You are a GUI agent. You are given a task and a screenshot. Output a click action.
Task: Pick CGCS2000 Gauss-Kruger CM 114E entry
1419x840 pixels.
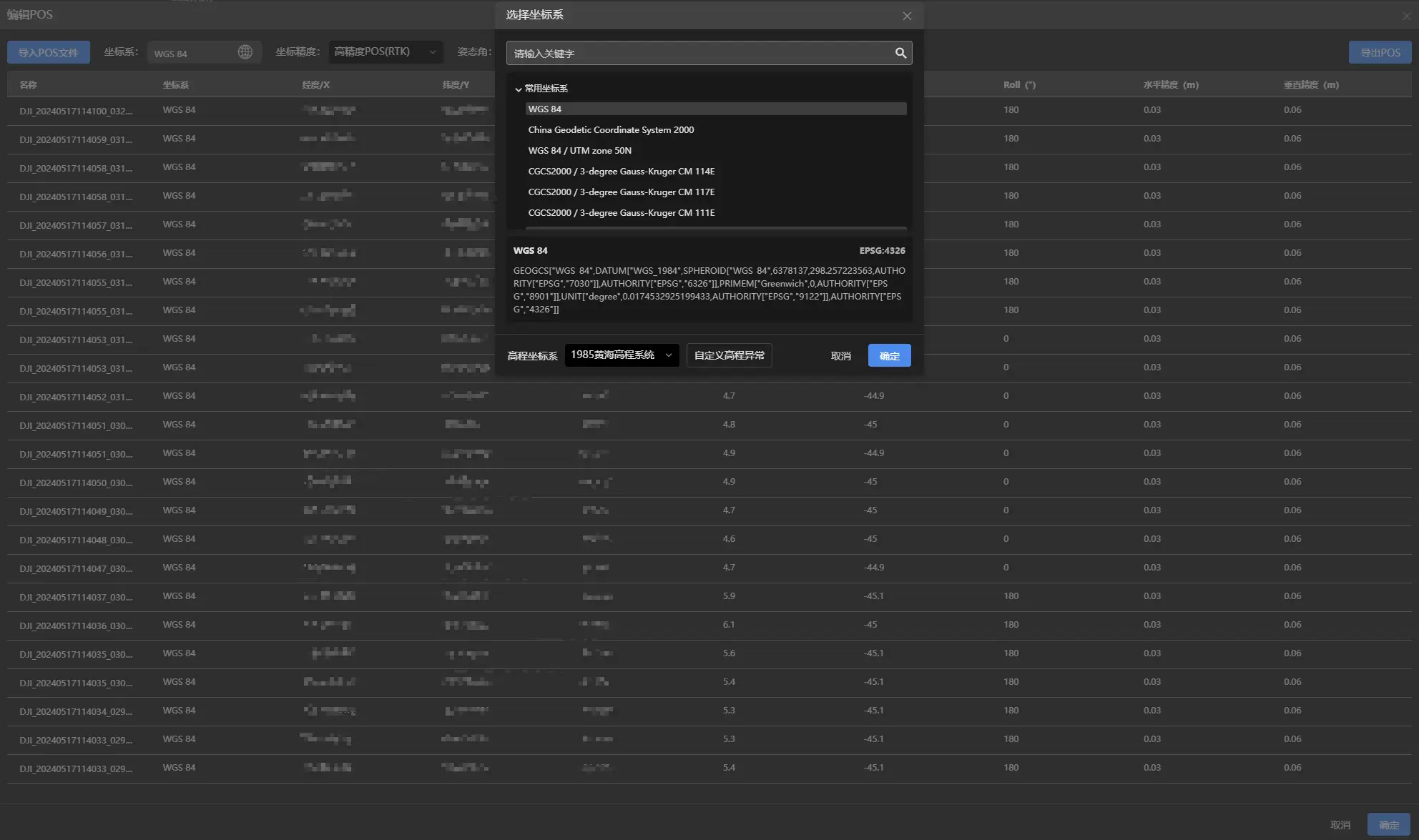click(621, 172)
